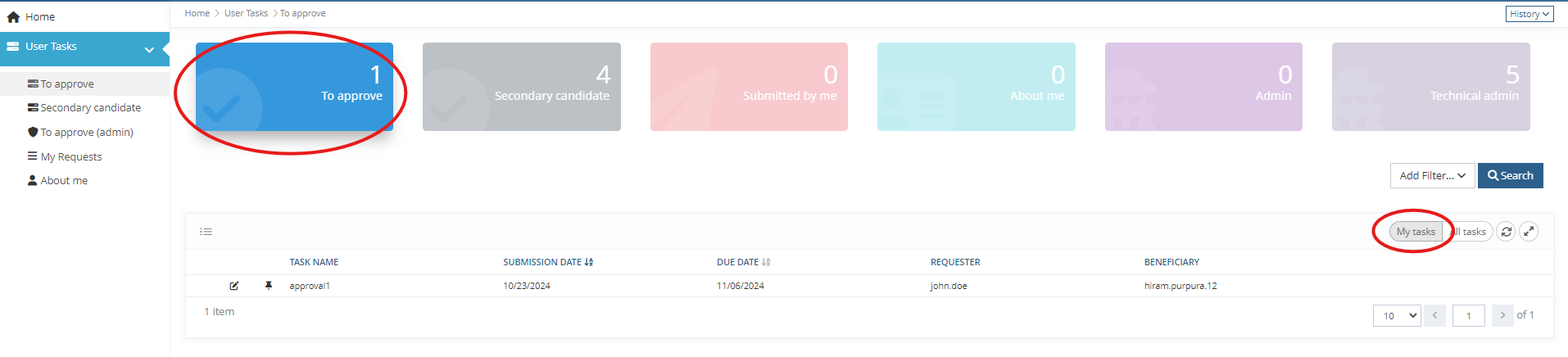Click the Due Date sort icon
Screen dimensions: 1568x357
point(766,263)
